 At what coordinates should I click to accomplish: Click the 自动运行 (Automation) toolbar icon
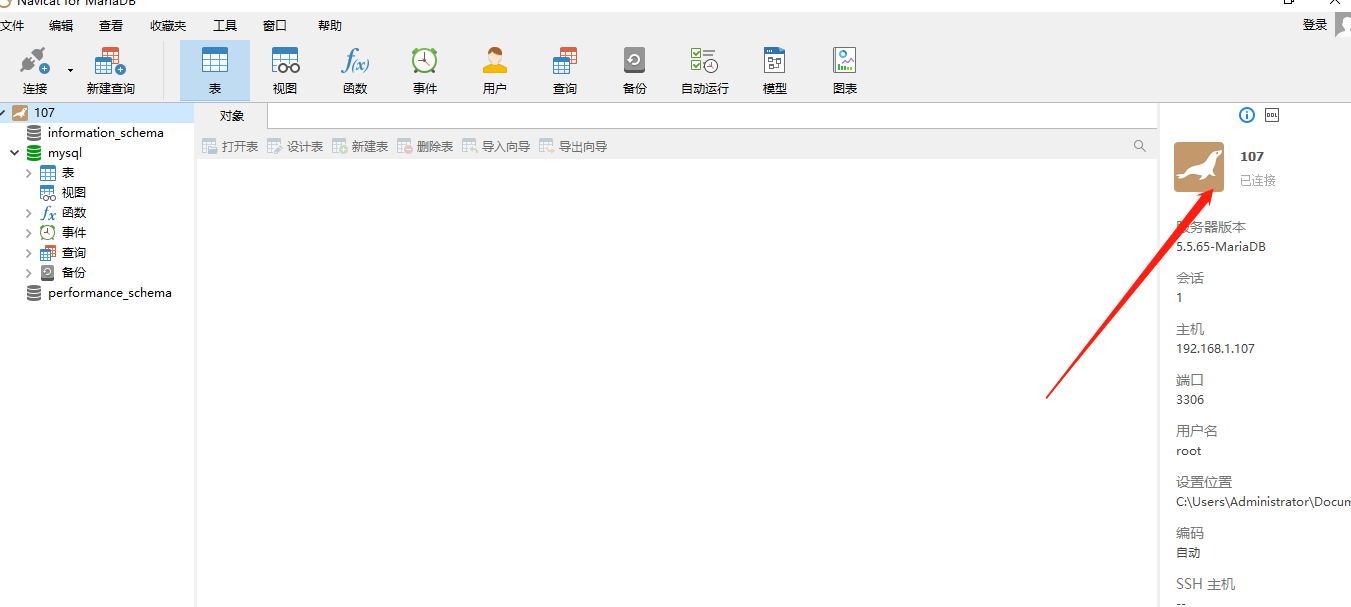(703, 68)
